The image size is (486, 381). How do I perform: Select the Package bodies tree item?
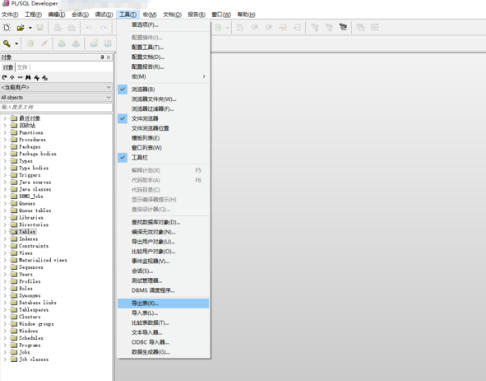pyautogui.click(x=37, y=154)
